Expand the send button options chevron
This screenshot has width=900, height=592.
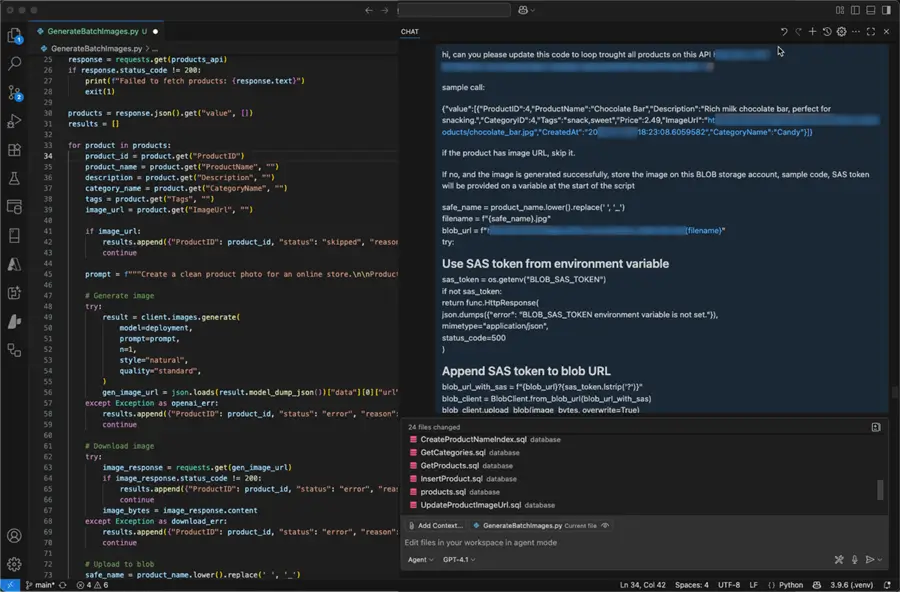(882, 560)
